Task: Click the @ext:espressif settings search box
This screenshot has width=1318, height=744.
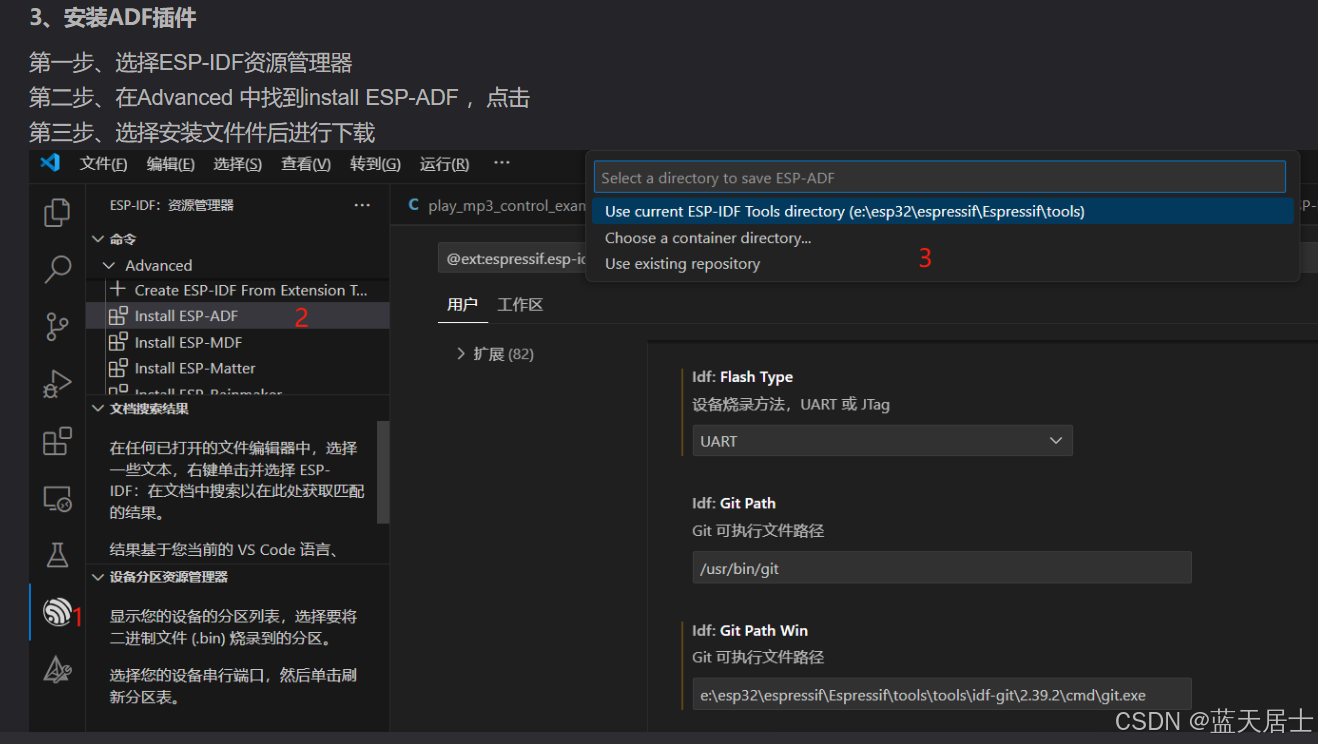Action: pyautogui.click(x=514, y=258)
